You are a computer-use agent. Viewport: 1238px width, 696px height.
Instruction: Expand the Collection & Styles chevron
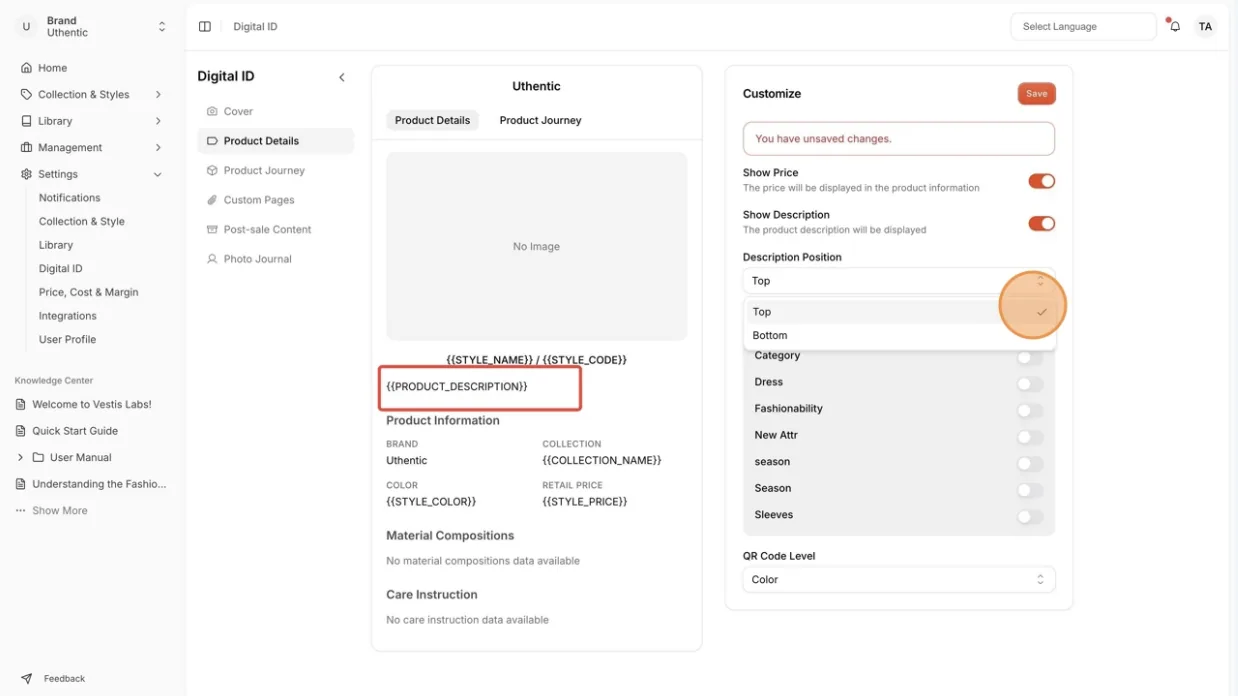tap(158, 94)
